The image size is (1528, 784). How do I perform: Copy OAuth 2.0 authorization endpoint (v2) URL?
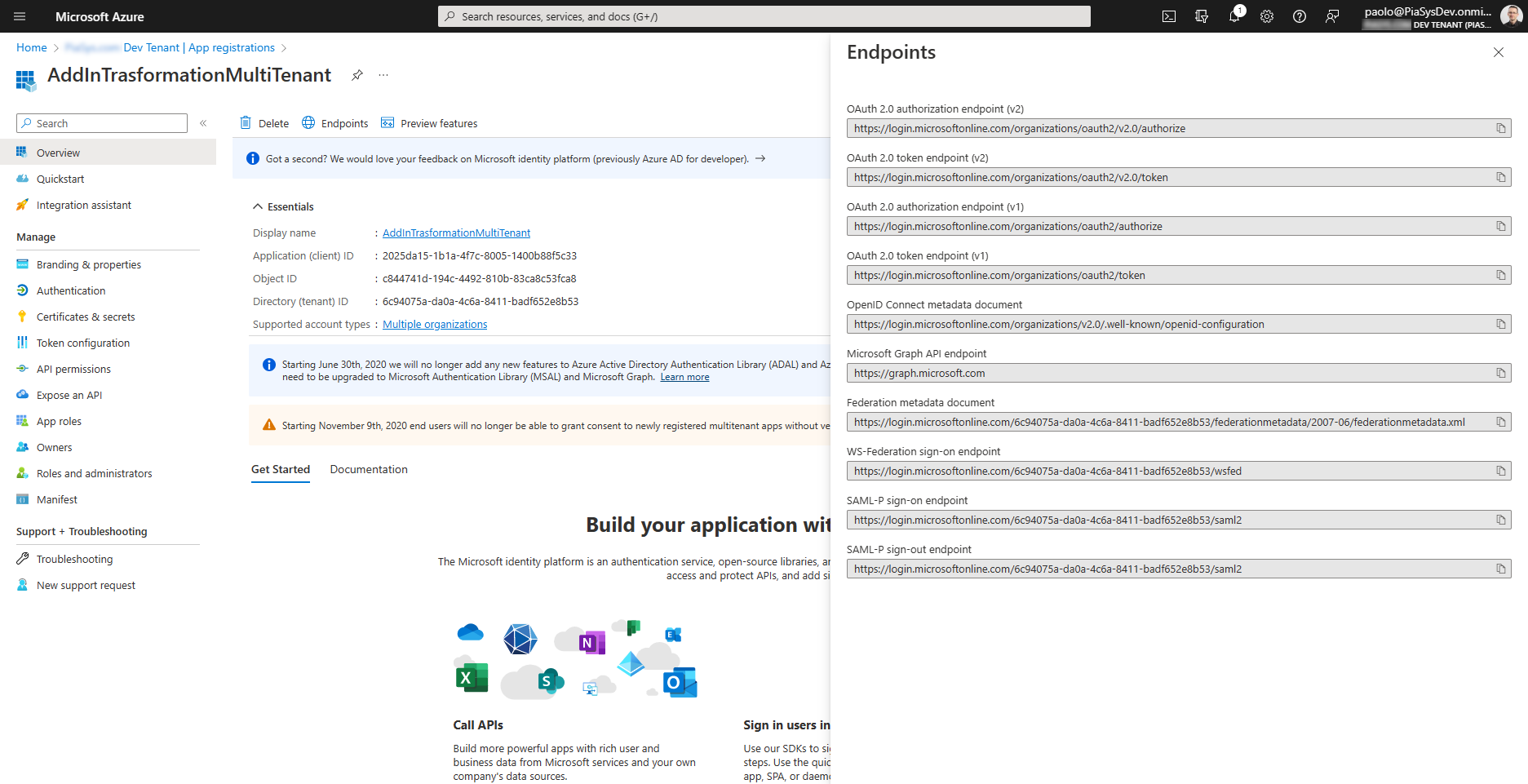pos(1501,128)
